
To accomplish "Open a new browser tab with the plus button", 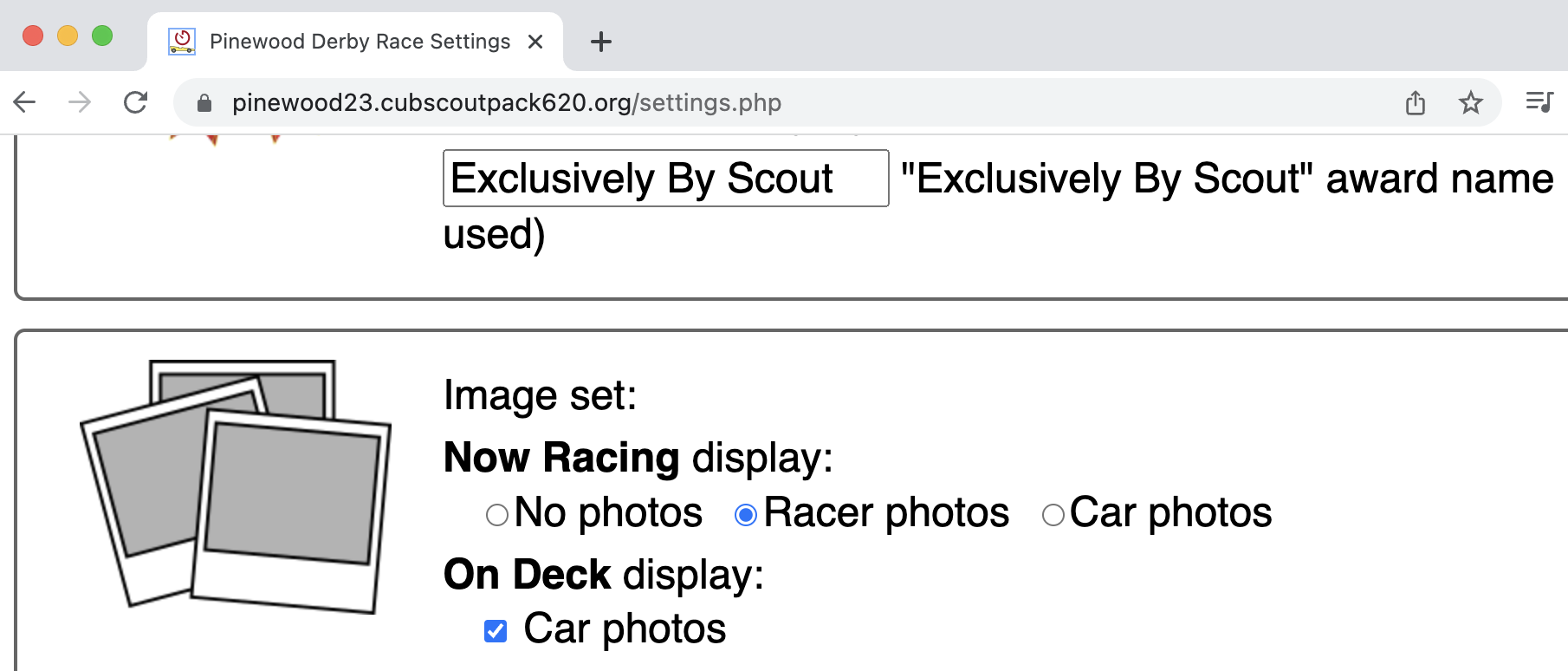I will 601,41.
